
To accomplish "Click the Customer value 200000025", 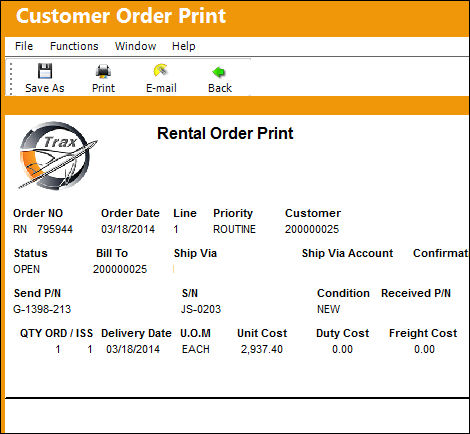I will pos(312,229).
